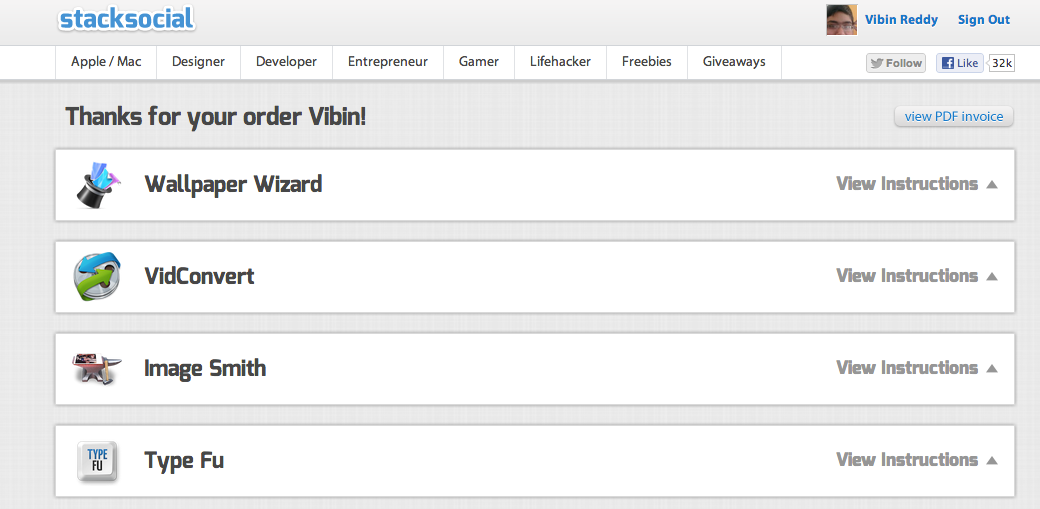Expand View Instructions for VidConvert
Viewport: 1040px width, 509px height.
click(917, 275)
